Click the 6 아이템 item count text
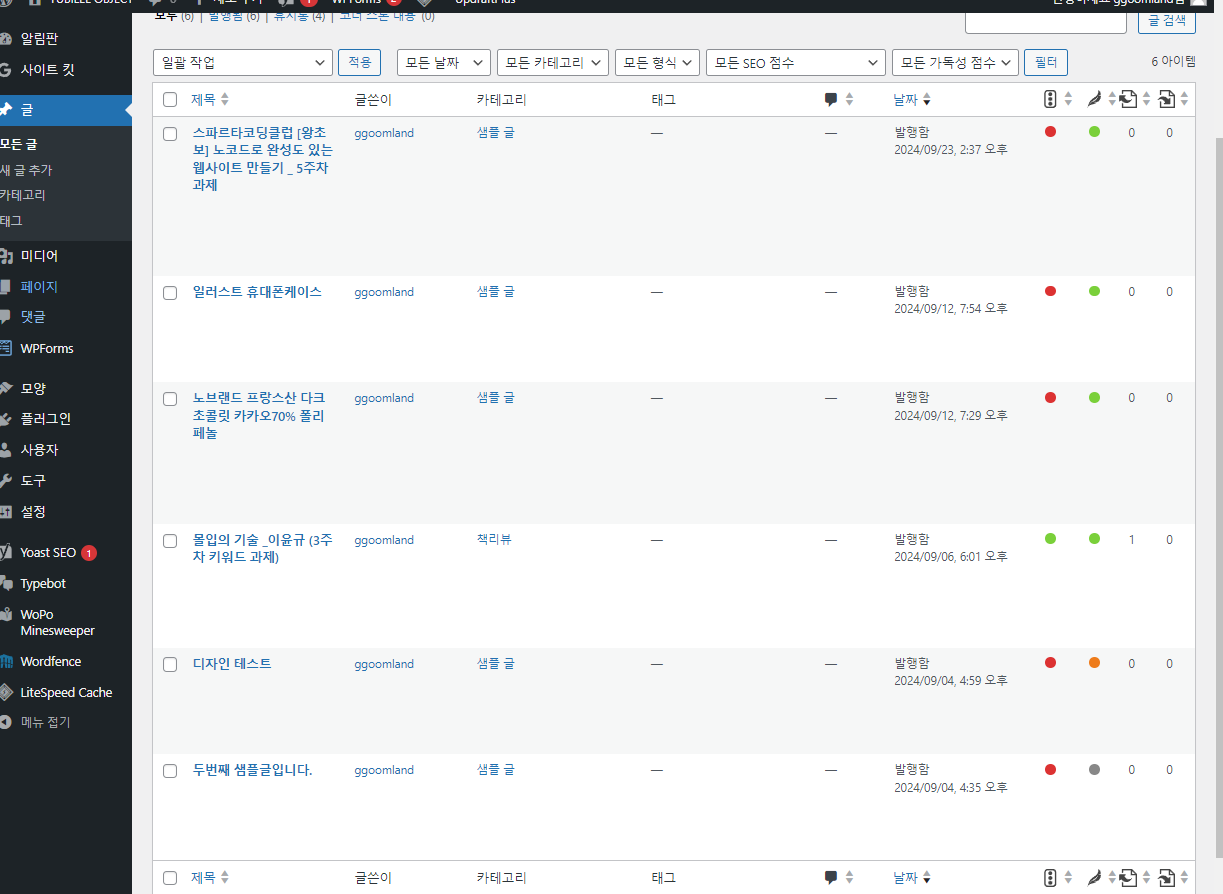Image resolution: width=1223 pixels, height=894 pixels. click(x=1173, y=61)
